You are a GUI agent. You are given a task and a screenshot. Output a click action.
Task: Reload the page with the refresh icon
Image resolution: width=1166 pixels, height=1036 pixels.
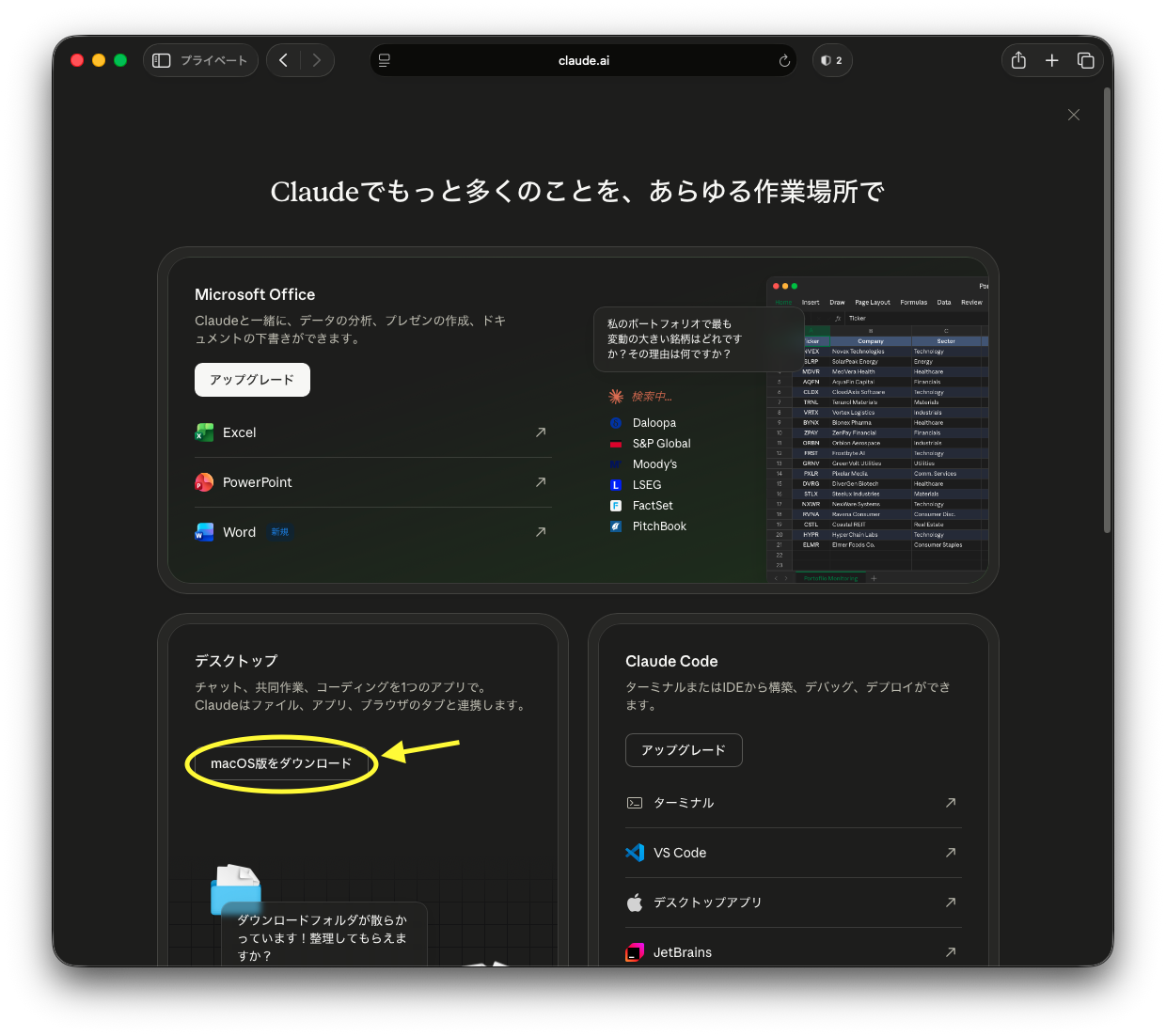coord(784,61)
